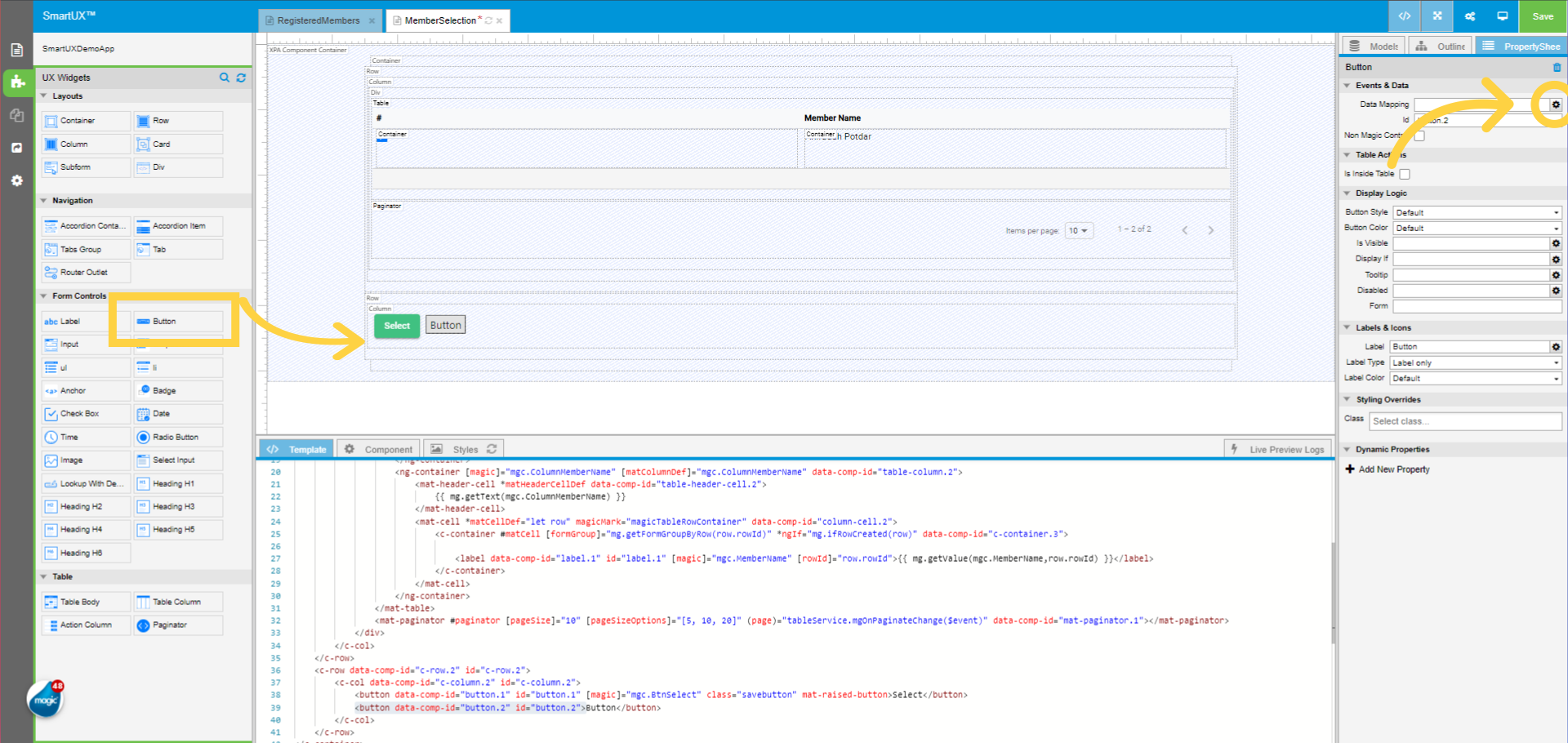Viewport: 1568px width, 743px height.
Task: Select the Check Box widget in Form Controls
Action: (x=80, y=414)
